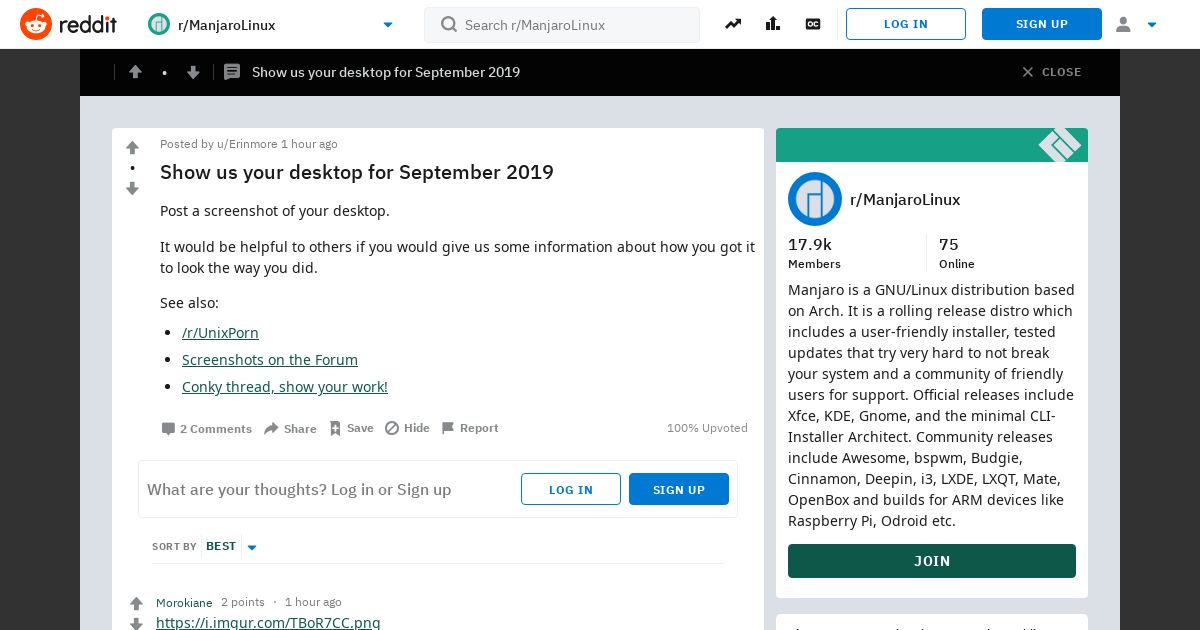Screen dimensions: 1200x630
Task: Open the Popular trending arrow icon
Action: [x=733, y=24]
